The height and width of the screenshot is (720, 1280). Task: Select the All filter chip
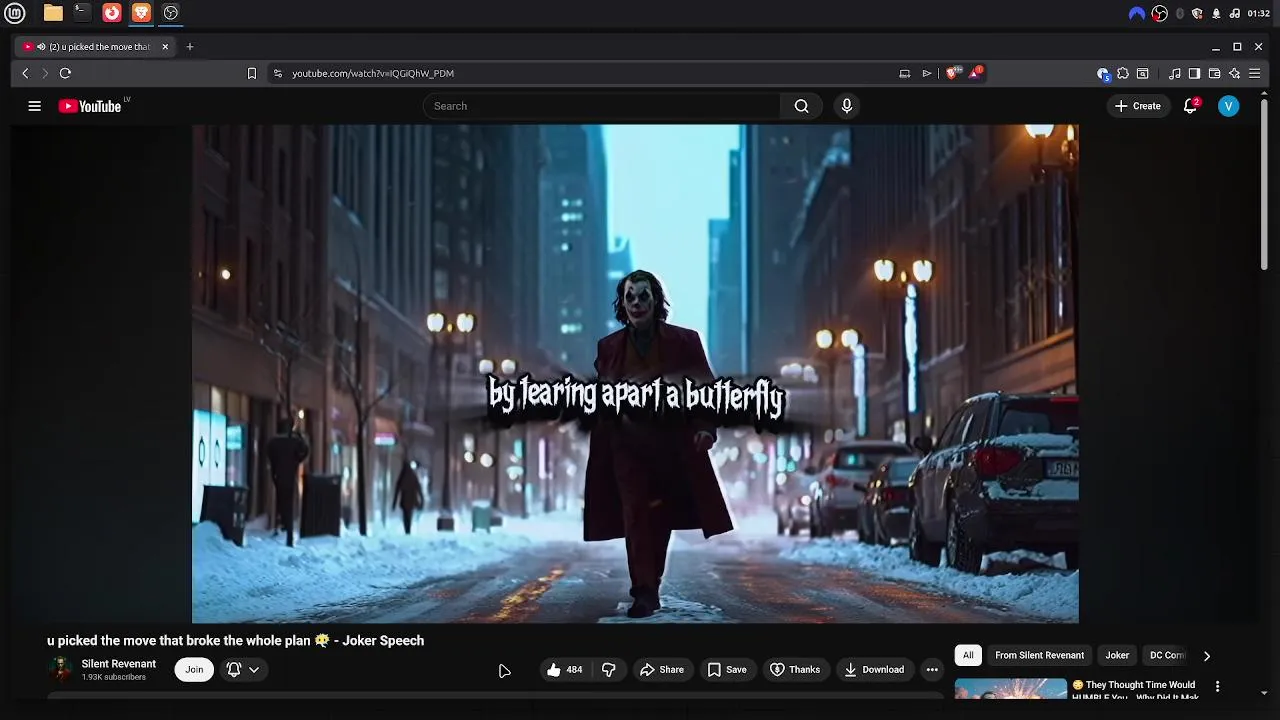(x=968, y=656)
